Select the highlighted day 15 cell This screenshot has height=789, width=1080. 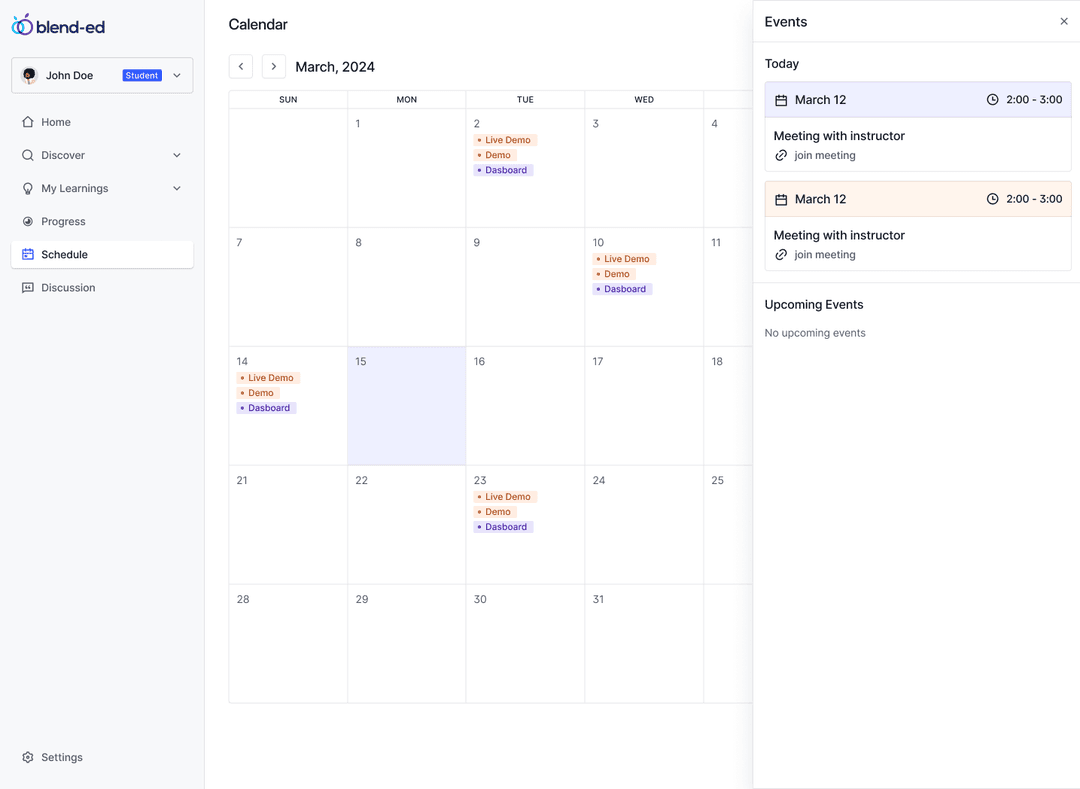tap(406, 406)
